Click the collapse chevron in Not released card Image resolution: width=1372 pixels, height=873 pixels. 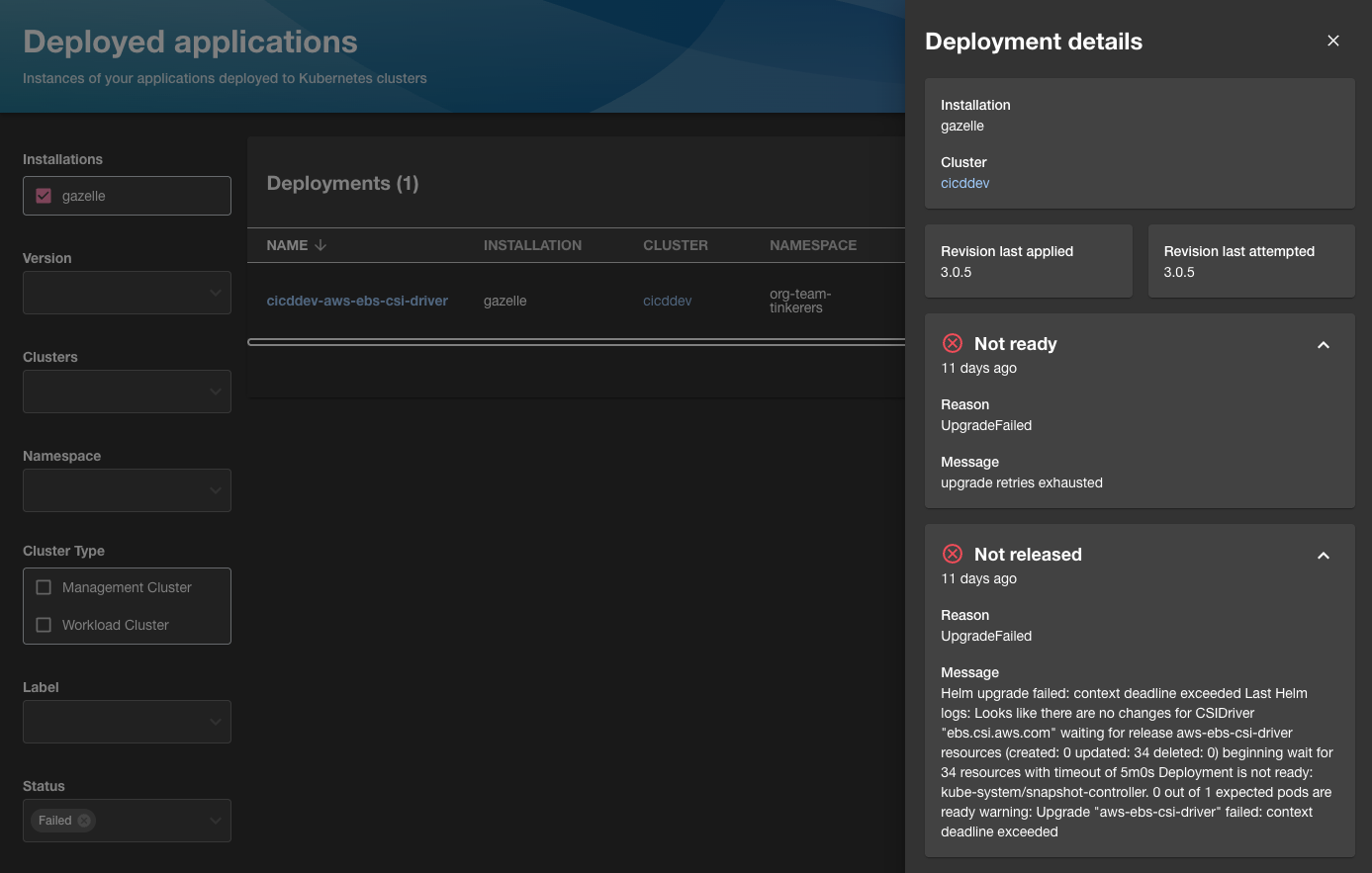tap(1324, 556)
